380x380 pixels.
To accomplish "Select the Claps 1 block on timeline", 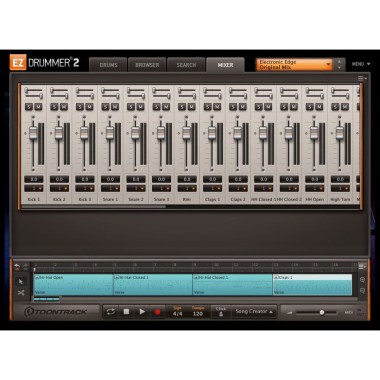I will click(312, 285).
